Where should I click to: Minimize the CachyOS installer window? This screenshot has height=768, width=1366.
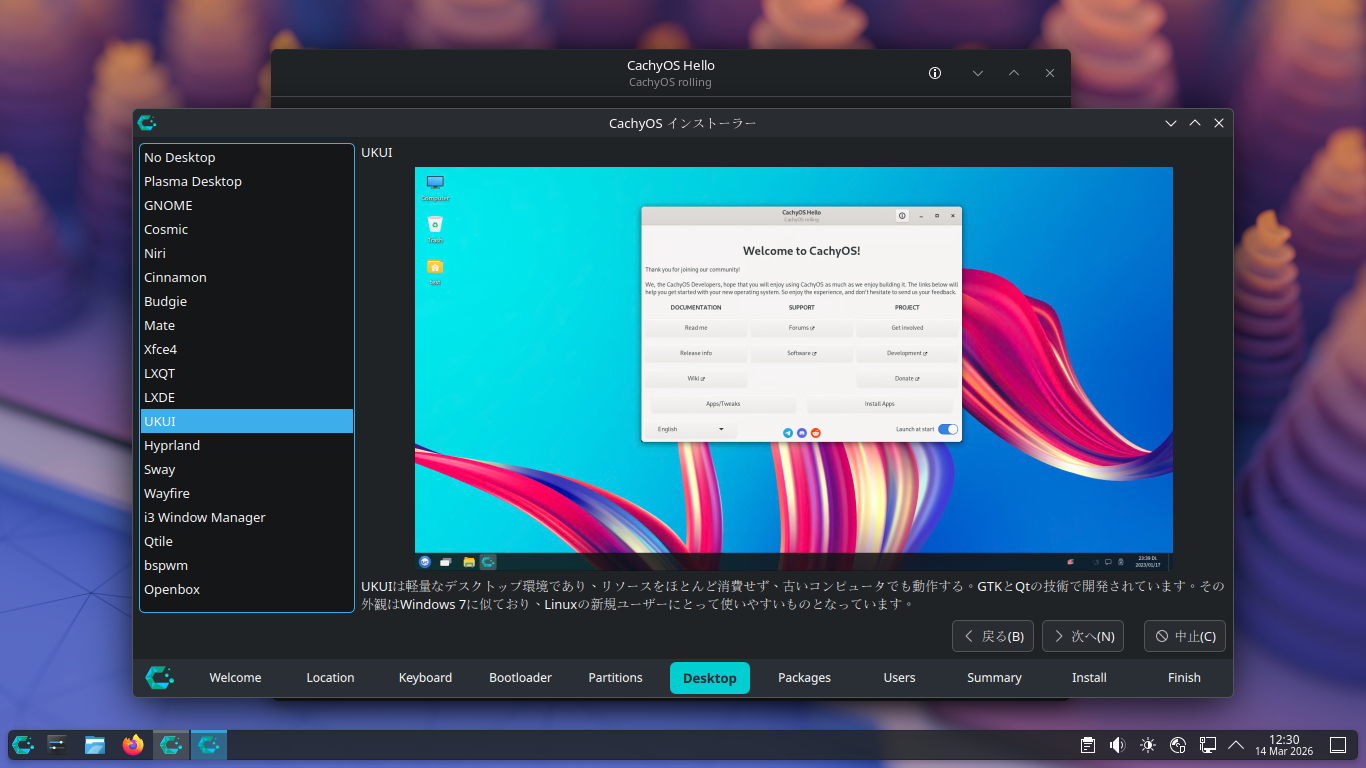(x=1171, y=123)
